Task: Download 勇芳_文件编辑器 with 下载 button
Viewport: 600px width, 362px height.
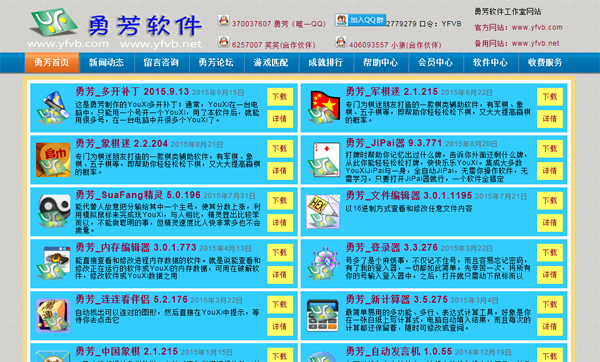Action: point(550,201)
